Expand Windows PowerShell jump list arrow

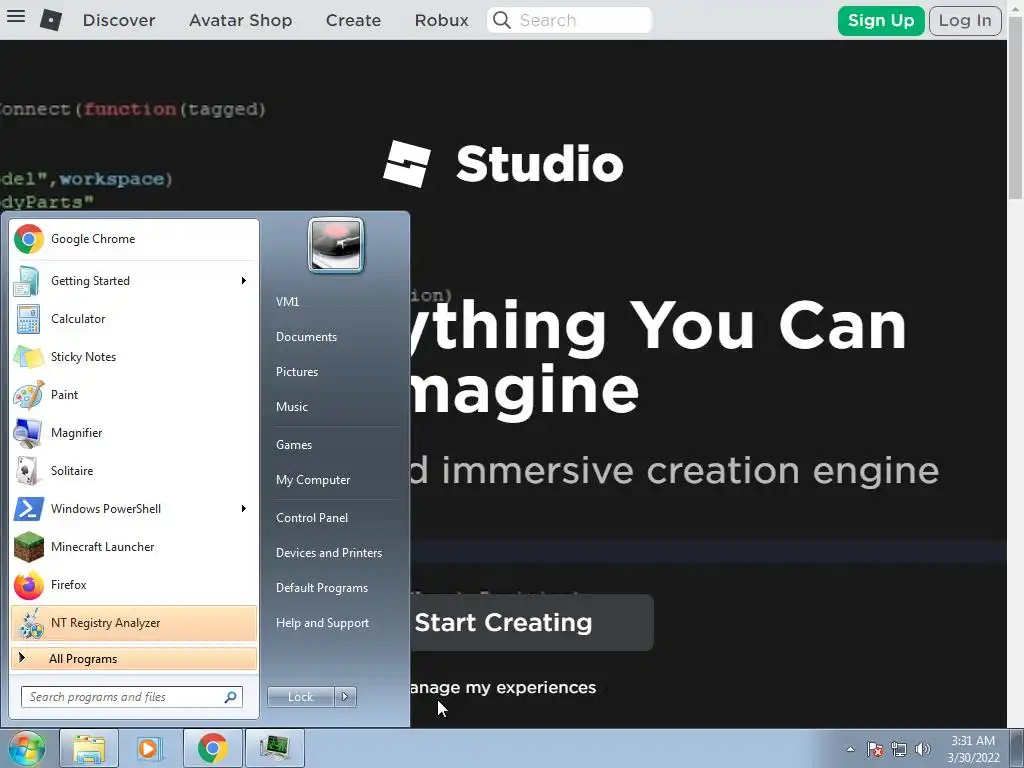[244, 509]
